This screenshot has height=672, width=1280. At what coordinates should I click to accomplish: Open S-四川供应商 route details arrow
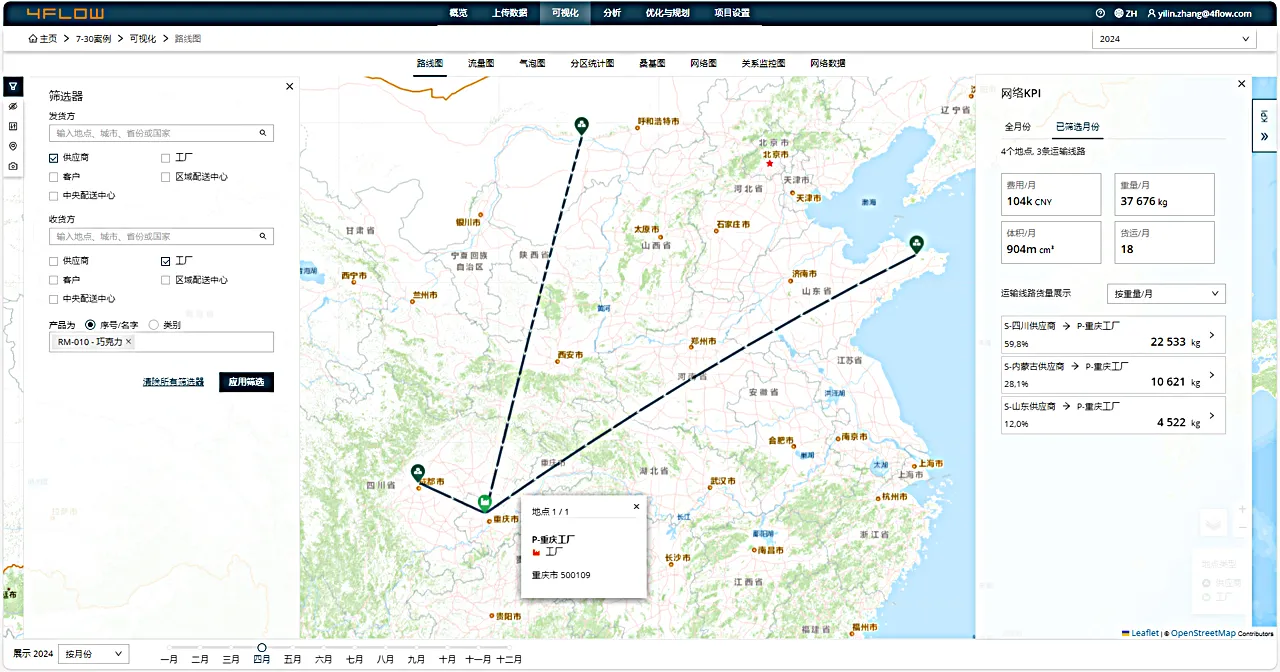[x=1213, y=336]
